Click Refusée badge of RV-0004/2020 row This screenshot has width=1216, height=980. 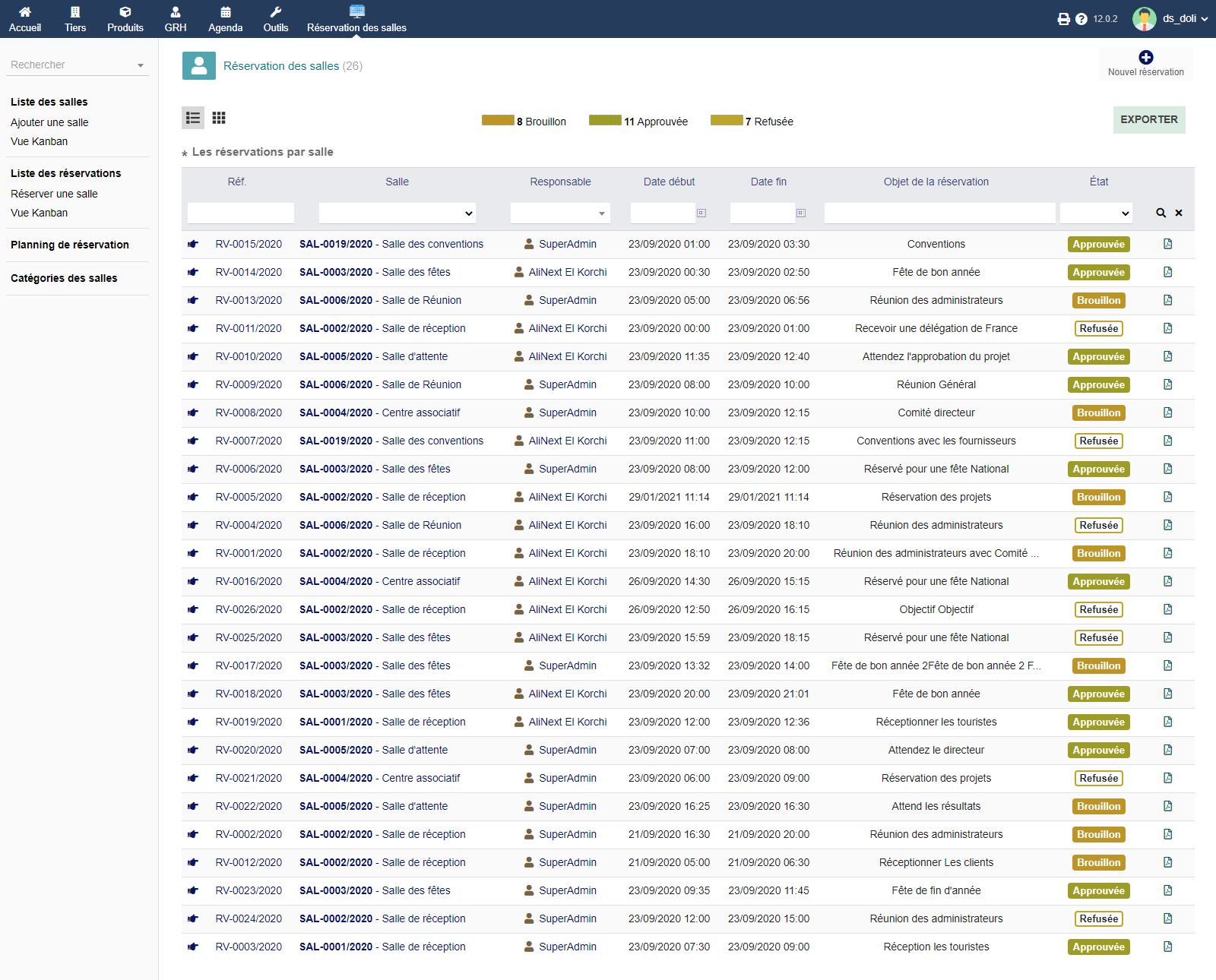point(1099,525)
